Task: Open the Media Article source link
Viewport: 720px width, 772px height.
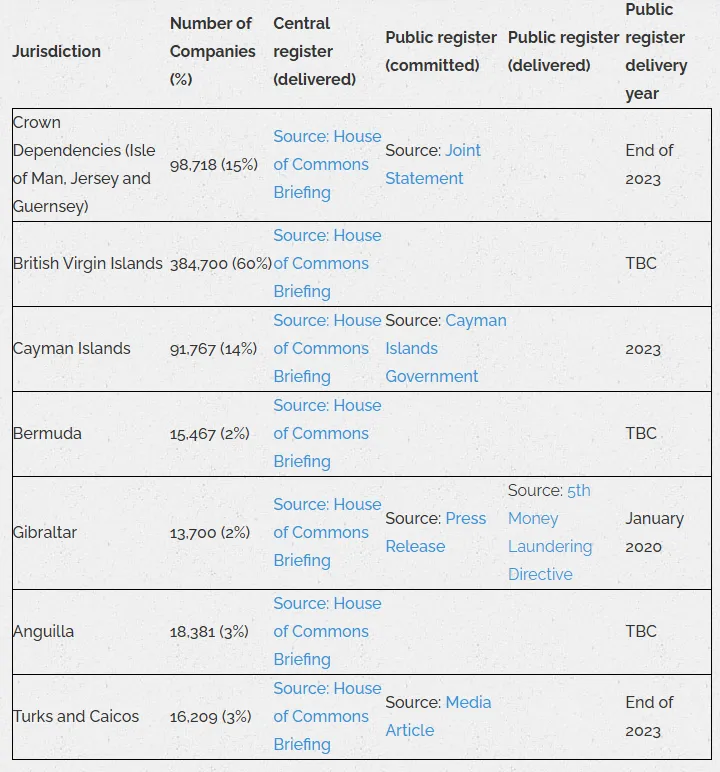Action: pos(438,716)
